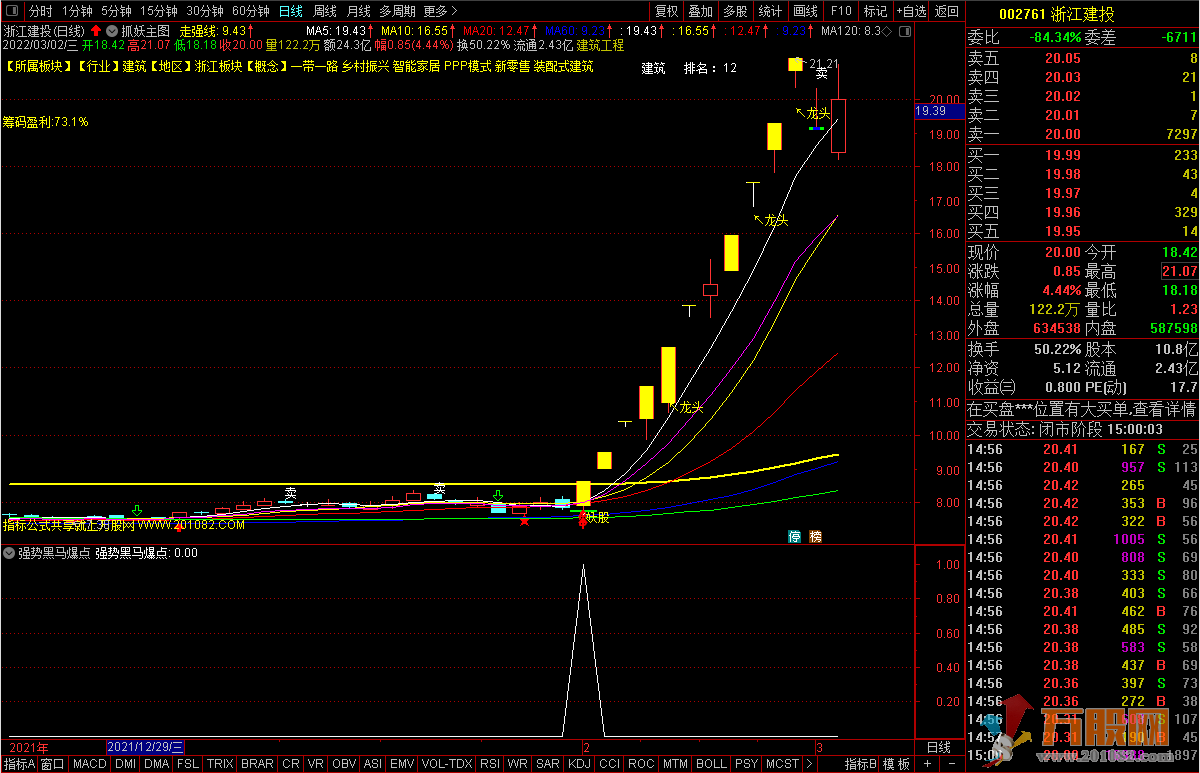Click the 返回 back button
This screenshot has width=1200, height=773.
pyautogui.click(x=945, y=11)
